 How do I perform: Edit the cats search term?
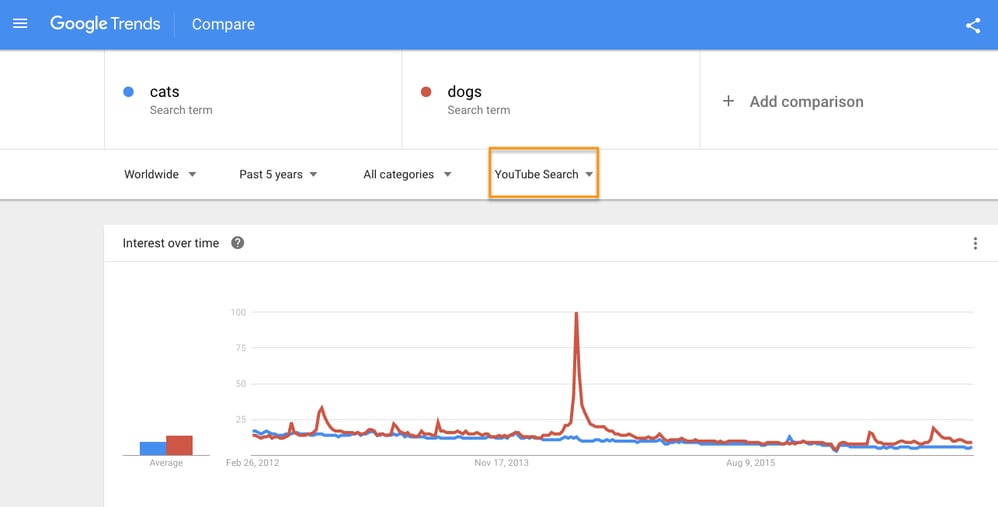click(165, 92)
